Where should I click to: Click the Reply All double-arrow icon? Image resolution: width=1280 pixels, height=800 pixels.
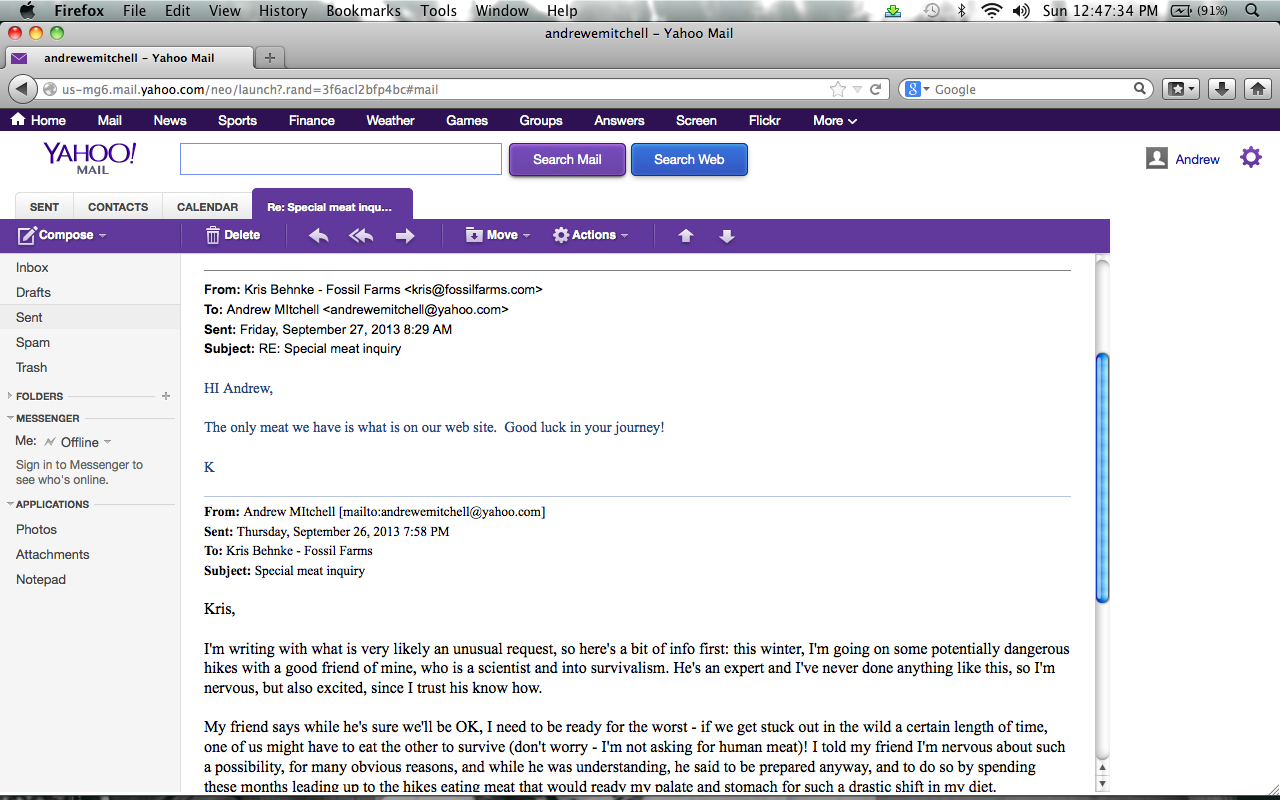pyautogui.click(x=361, y=236)
